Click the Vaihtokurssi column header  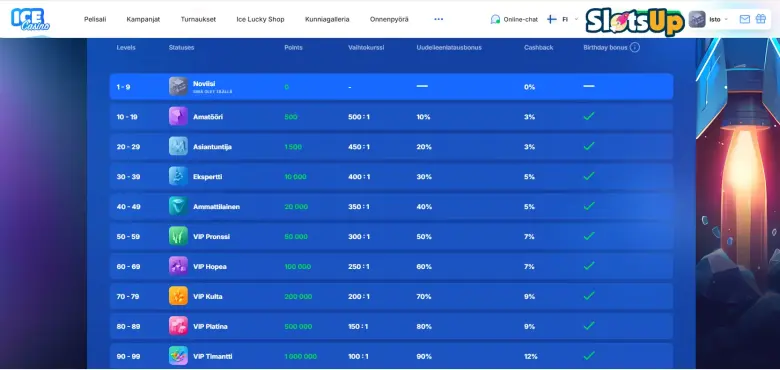(x=366, y=48)
